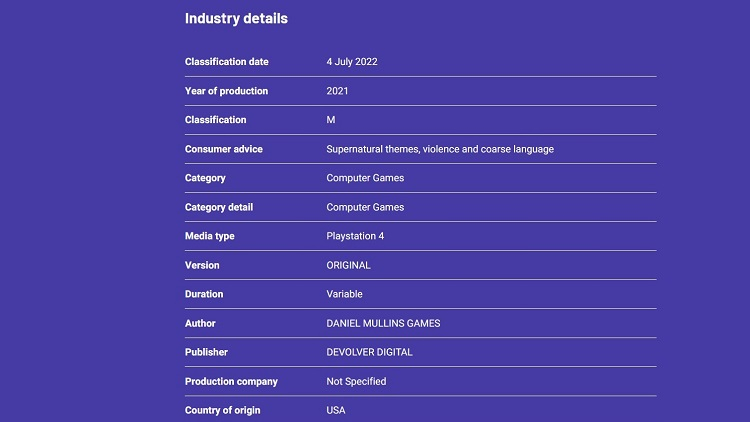Select the Playstation 4 media type value

(x=355, y=236)
